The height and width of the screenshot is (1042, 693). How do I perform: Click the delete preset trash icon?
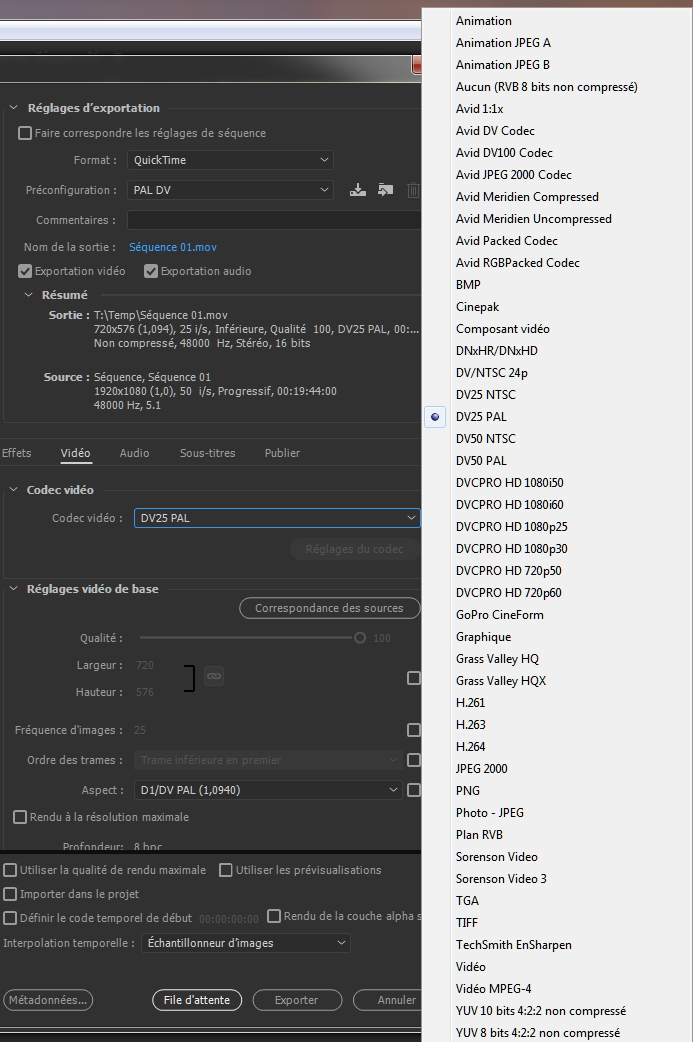tap(413, 190)
